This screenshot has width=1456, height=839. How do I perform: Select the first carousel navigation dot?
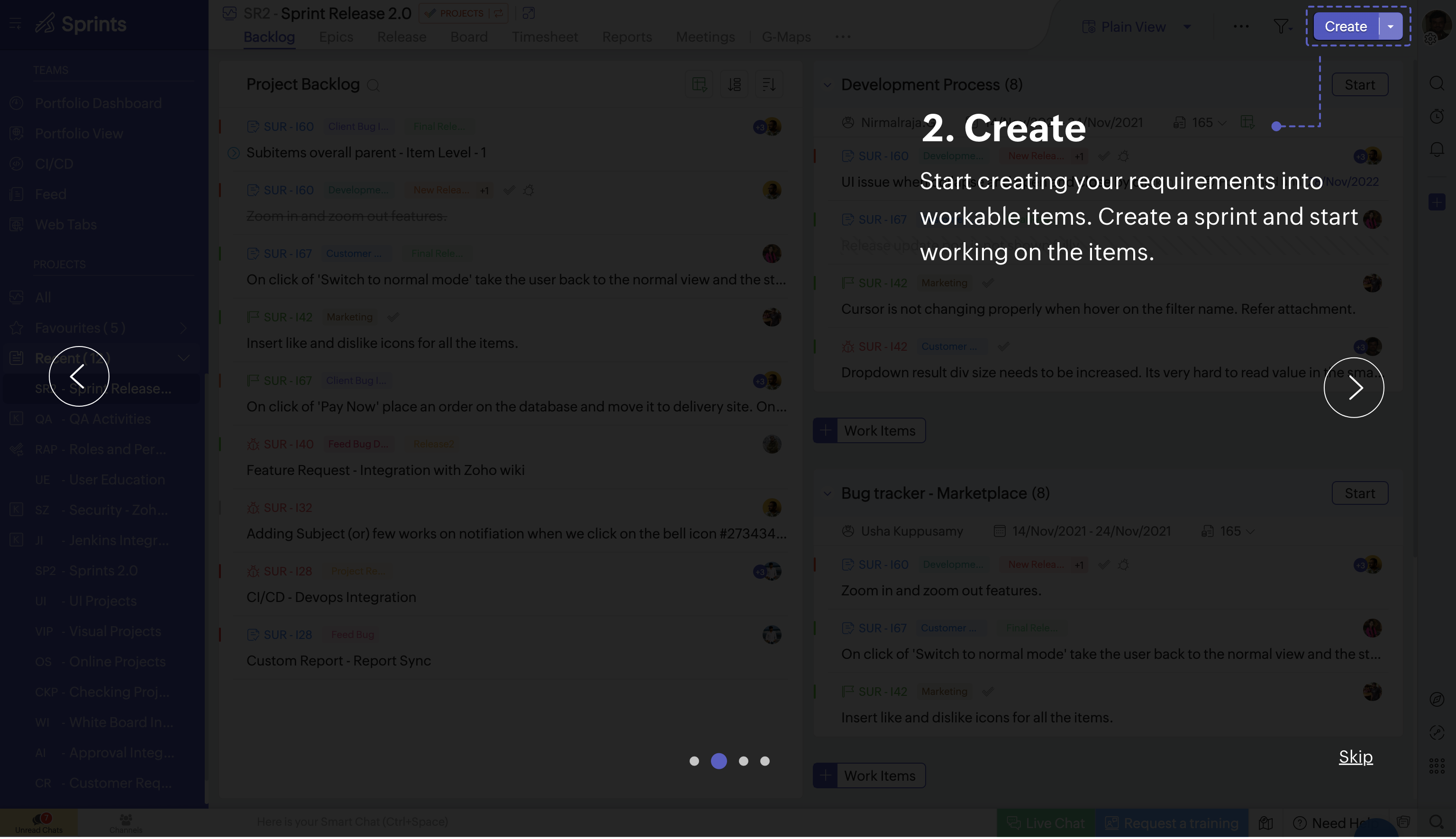click(694, 761)
